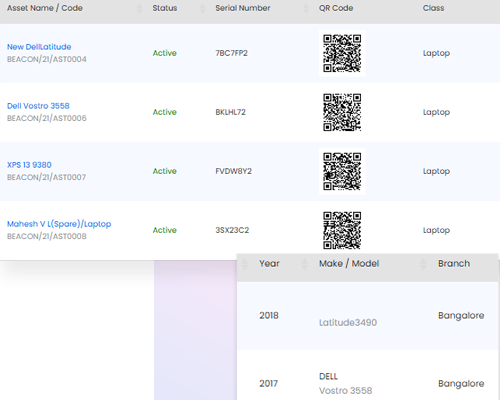Click the Status column header
The height and width of the screenshot is (400, 500).
165,8
